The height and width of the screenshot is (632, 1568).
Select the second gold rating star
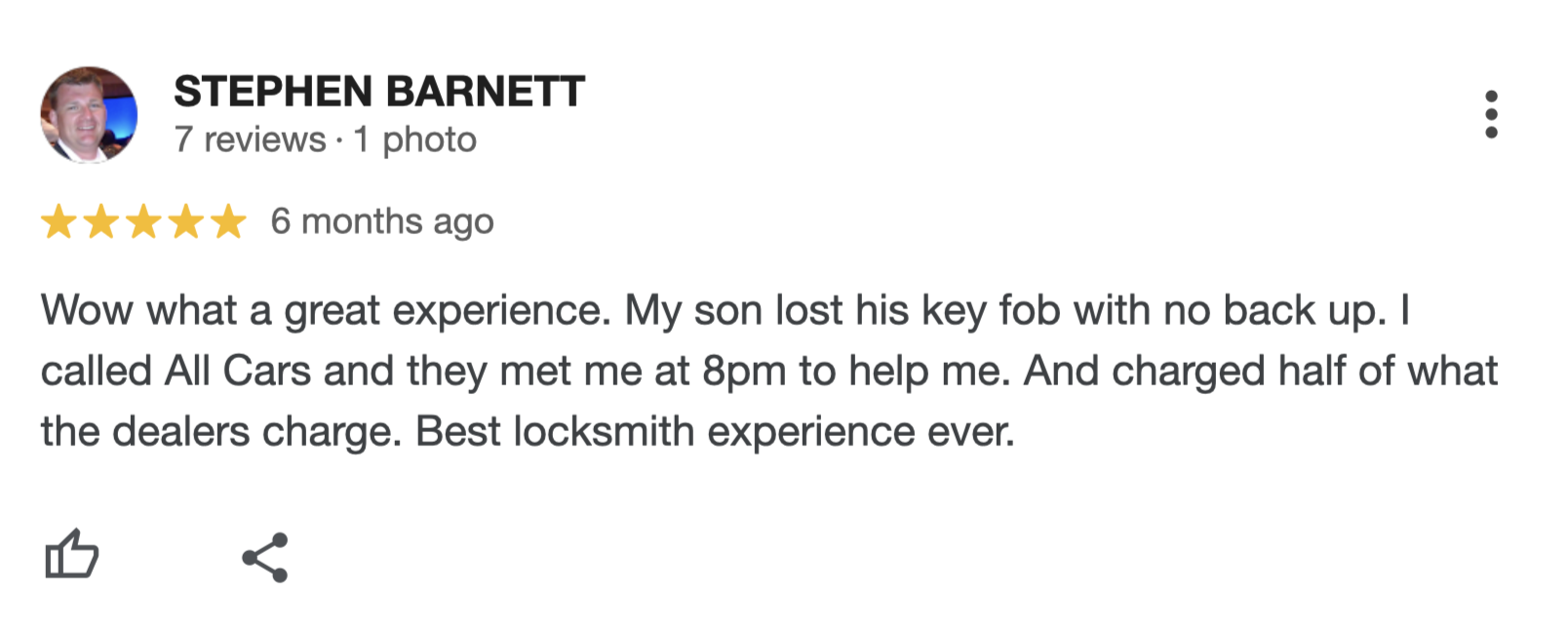pyautogui.click(x=100, y=221)
